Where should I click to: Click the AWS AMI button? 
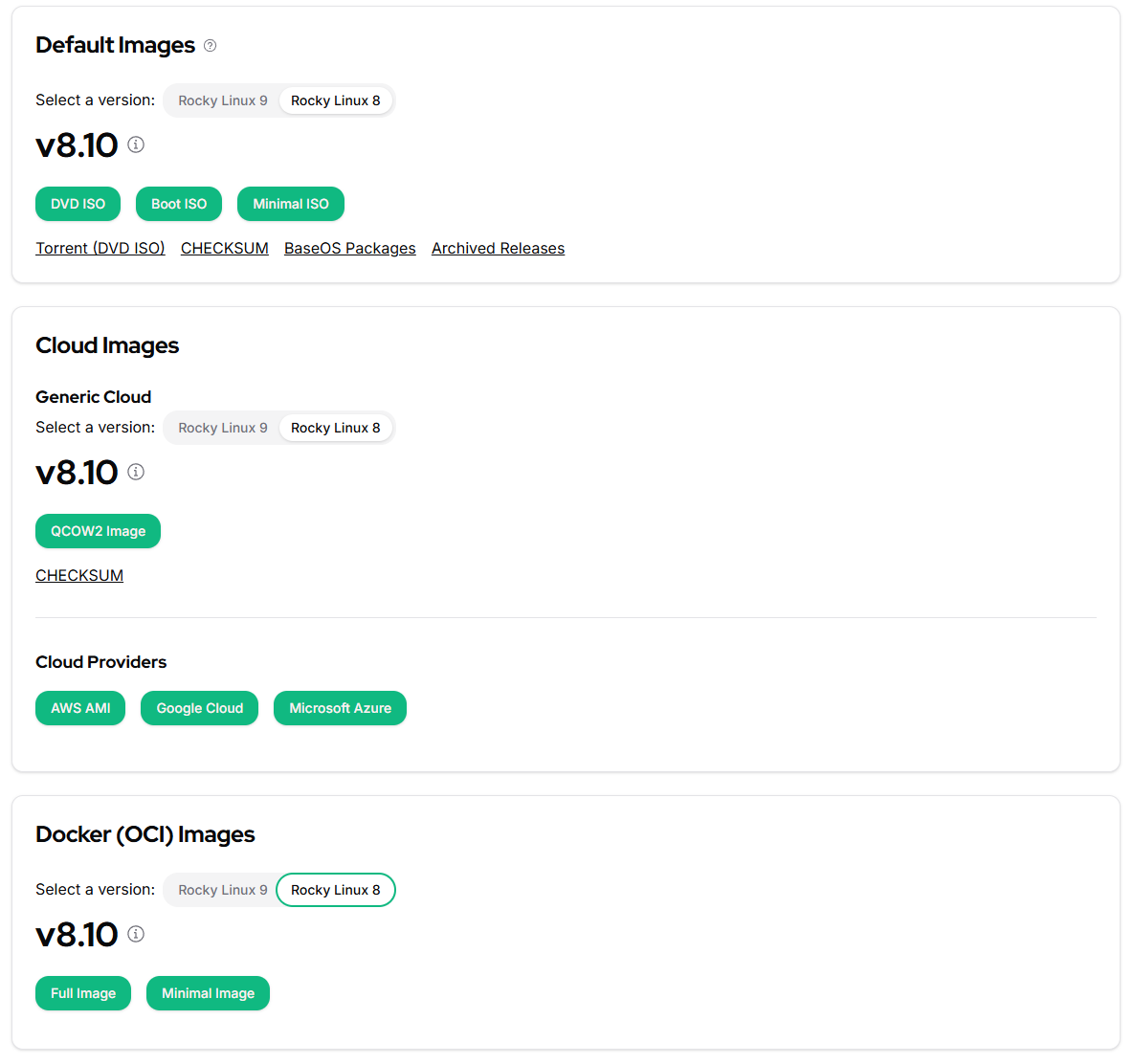tap(80, 708)
